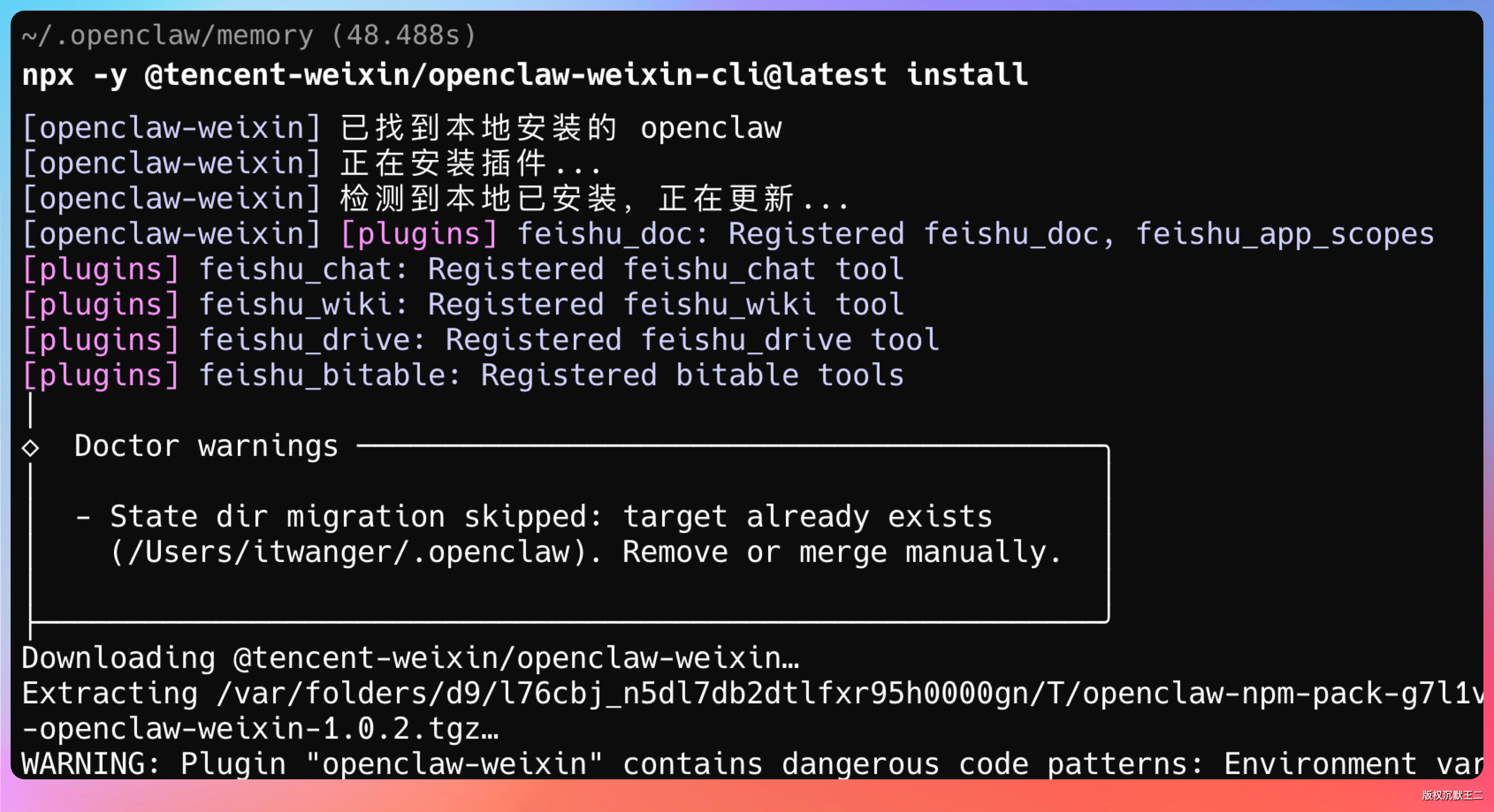Click the [plugins] tag on feishu_chat line
This screenshot has width=1494, height=812.
coord(101,269)
